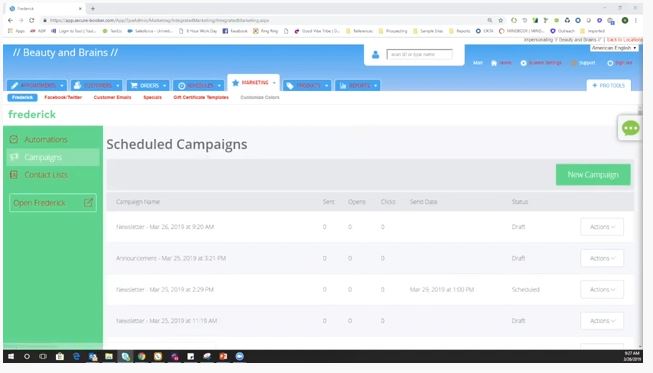Click the Campaign Name column header
The image size is (653, 373).
(x=138, y=202)
